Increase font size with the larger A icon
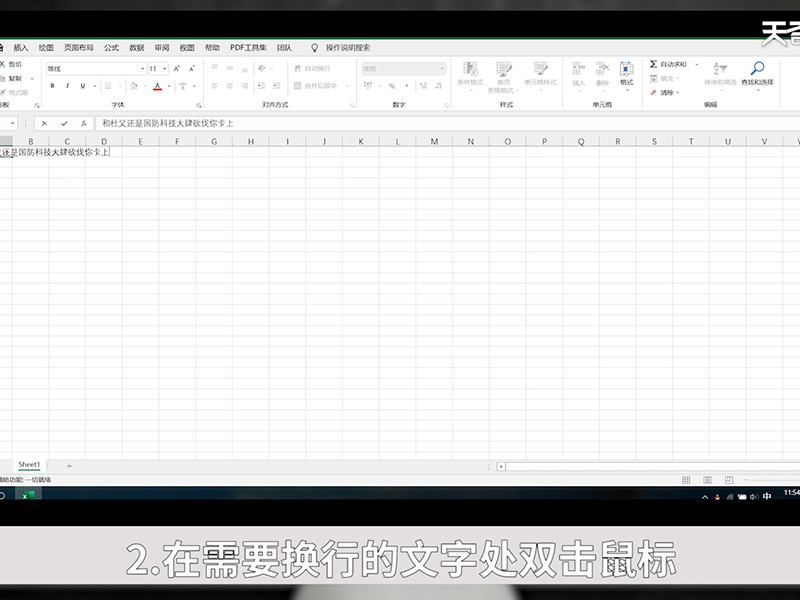 point(177,68)
